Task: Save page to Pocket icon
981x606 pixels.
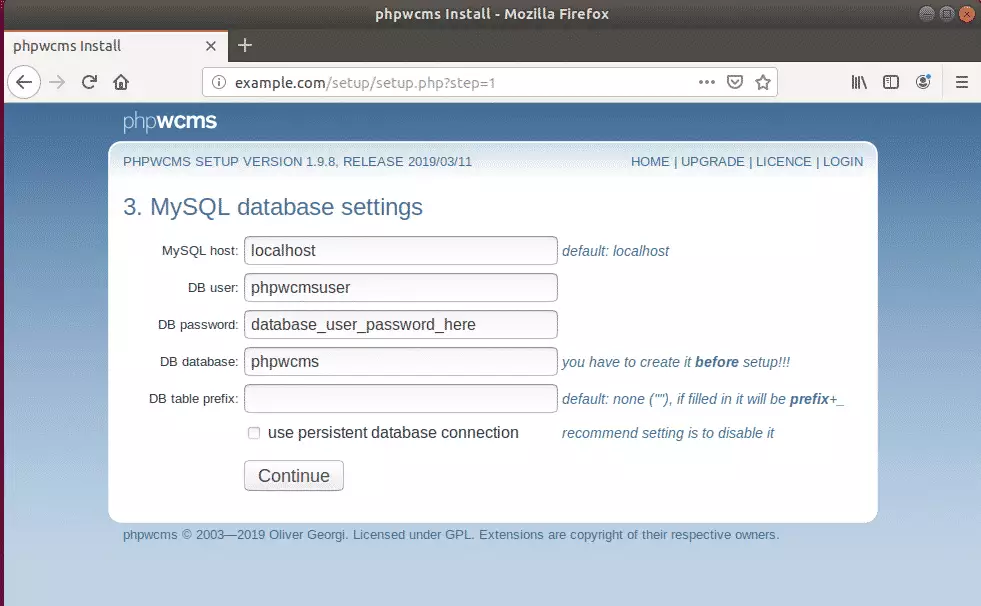Action: point(734,82)
